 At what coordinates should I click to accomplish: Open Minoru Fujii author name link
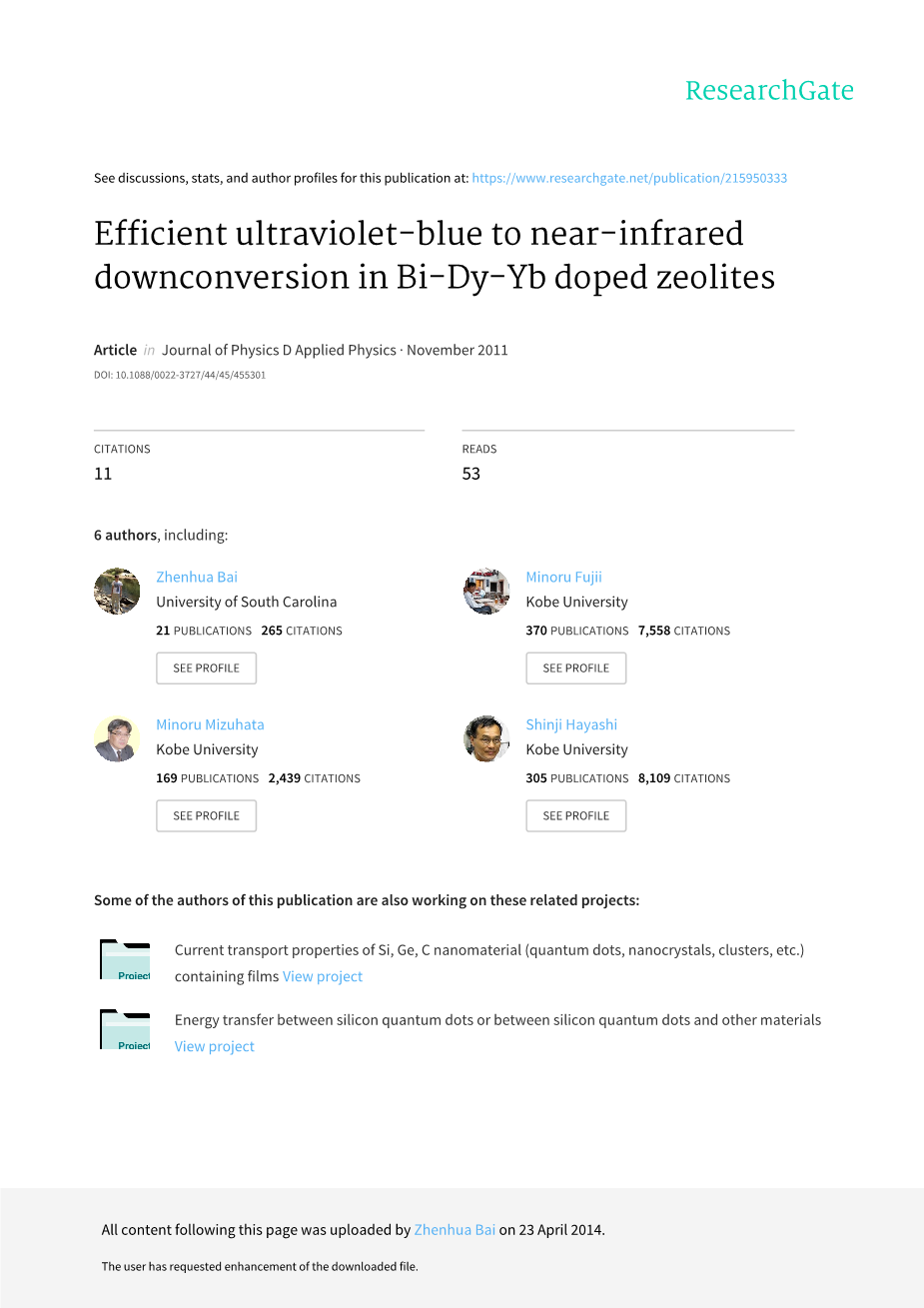pyautogui.click(x=563, y=577)
